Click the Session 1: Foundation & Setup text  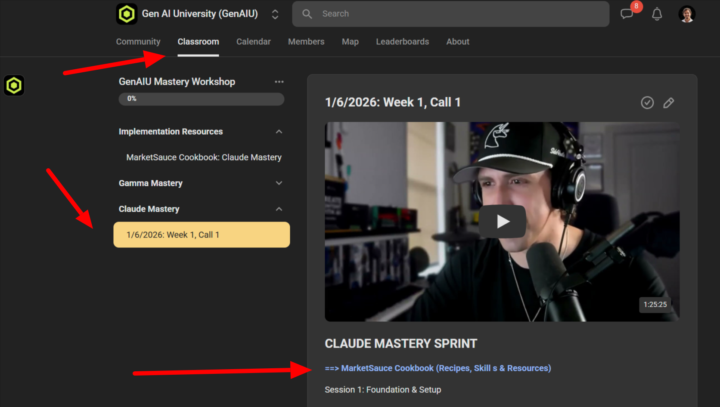click(x=383, y=390)
